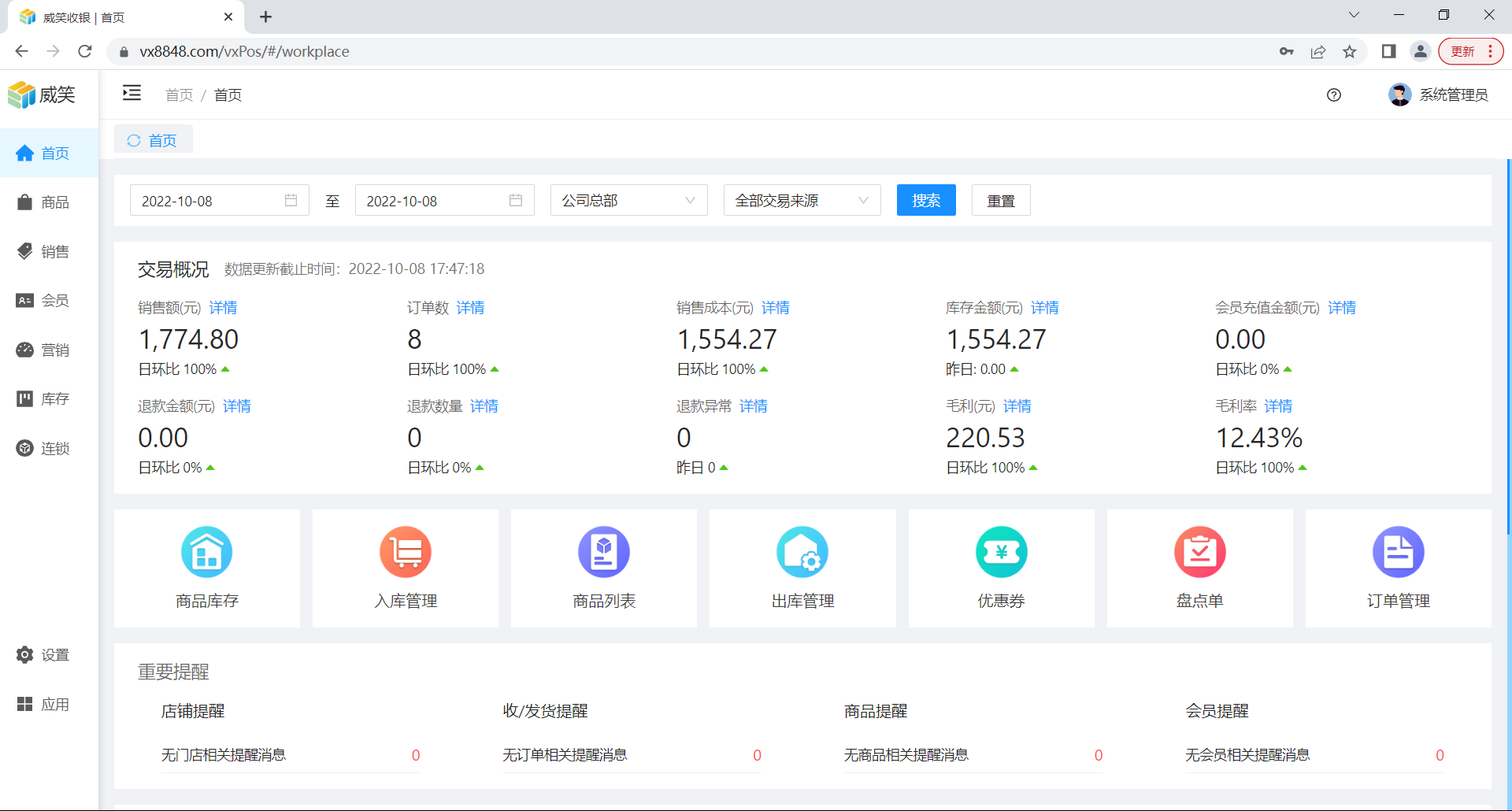Toggle the browser side panel button
This screenshot has height=811, width=1512.
tap(1388, 51)
